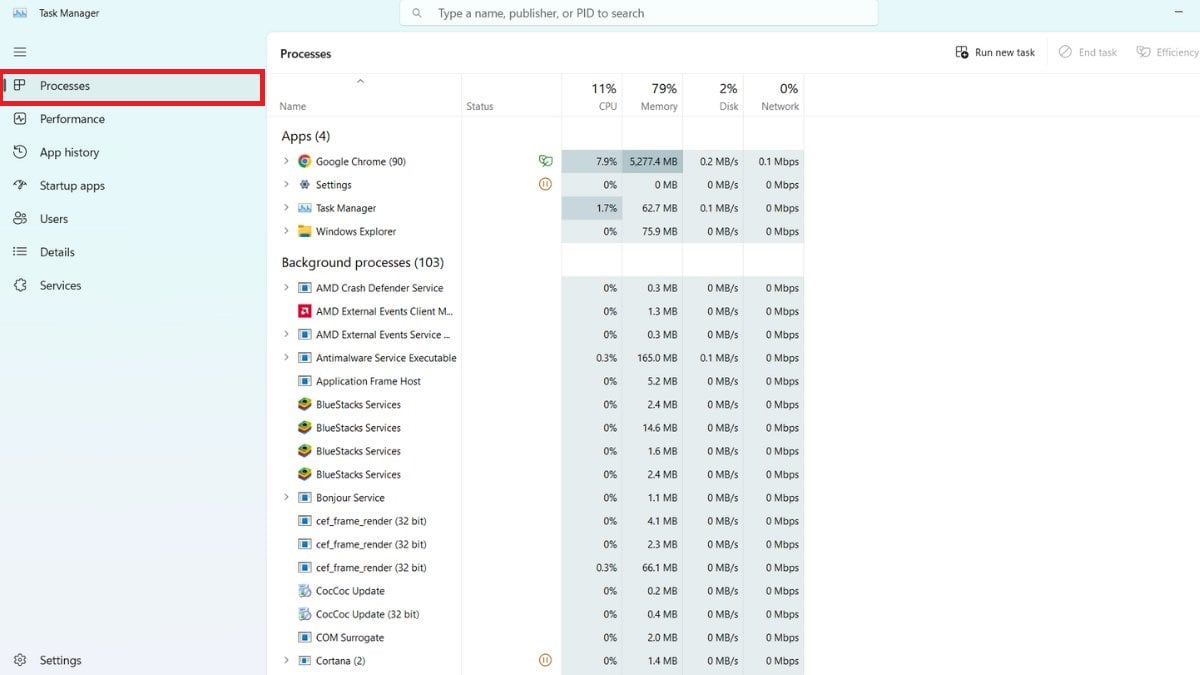Select the CocCoc Update row without 32 bit
Viewport: 1200px width, 675px height.
point(536,591)
